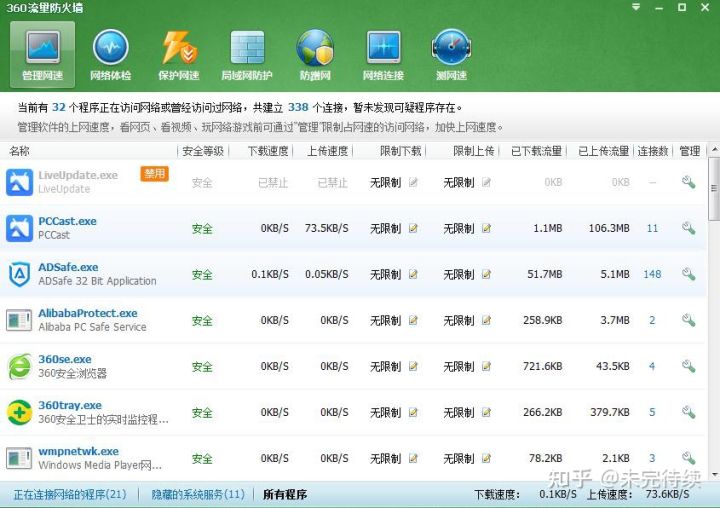
Task: Open the title bar dropdown menu arrow
Action: [x=636, y=7]
